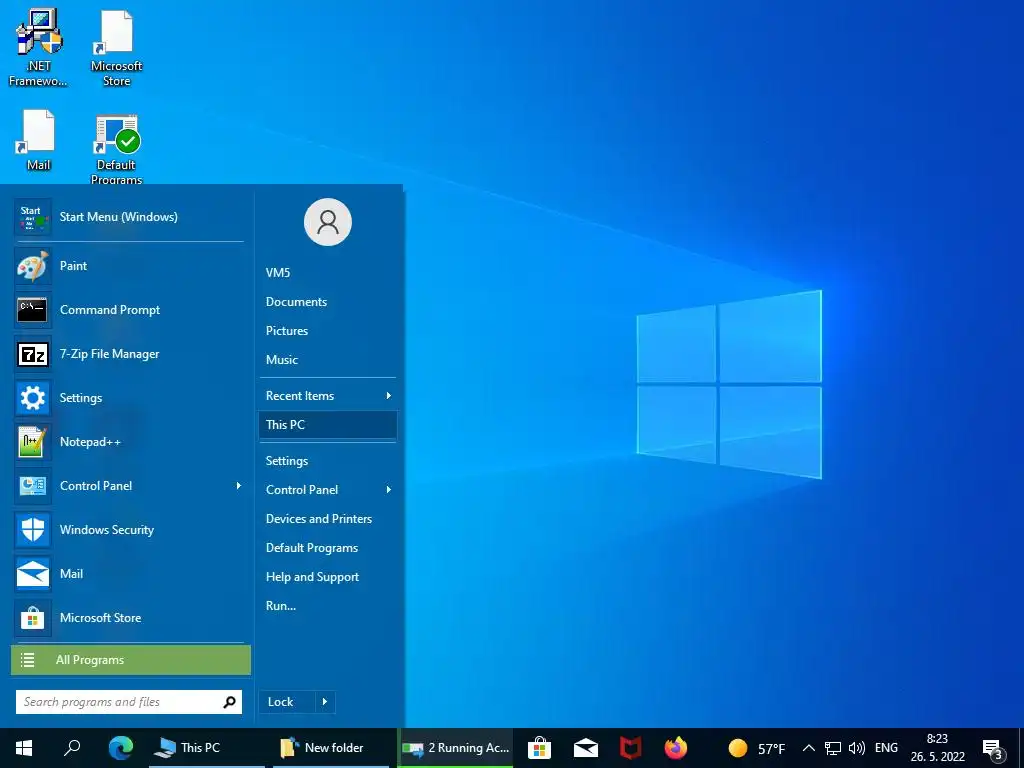Click the Settings gear icon in pinned list
Viewport: 1024px width, 768px height.
click(x=33, y=398)
